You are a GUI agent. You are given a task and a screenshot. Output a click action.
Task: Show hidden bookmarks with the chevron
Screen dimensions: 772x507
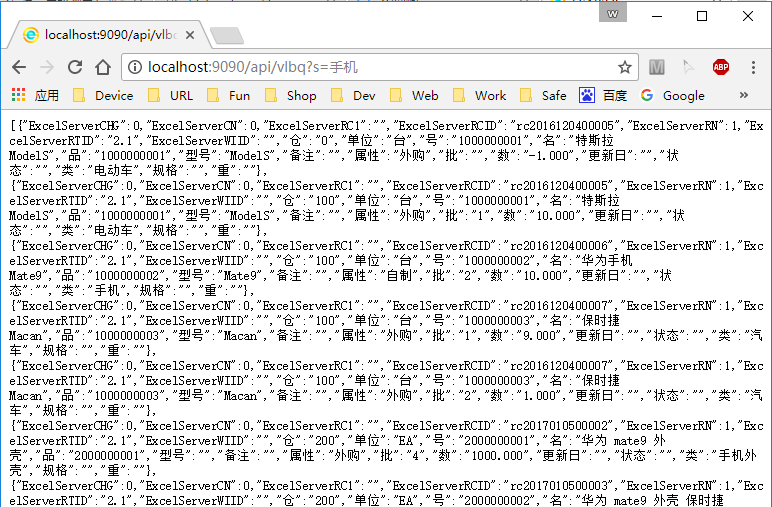743,95
